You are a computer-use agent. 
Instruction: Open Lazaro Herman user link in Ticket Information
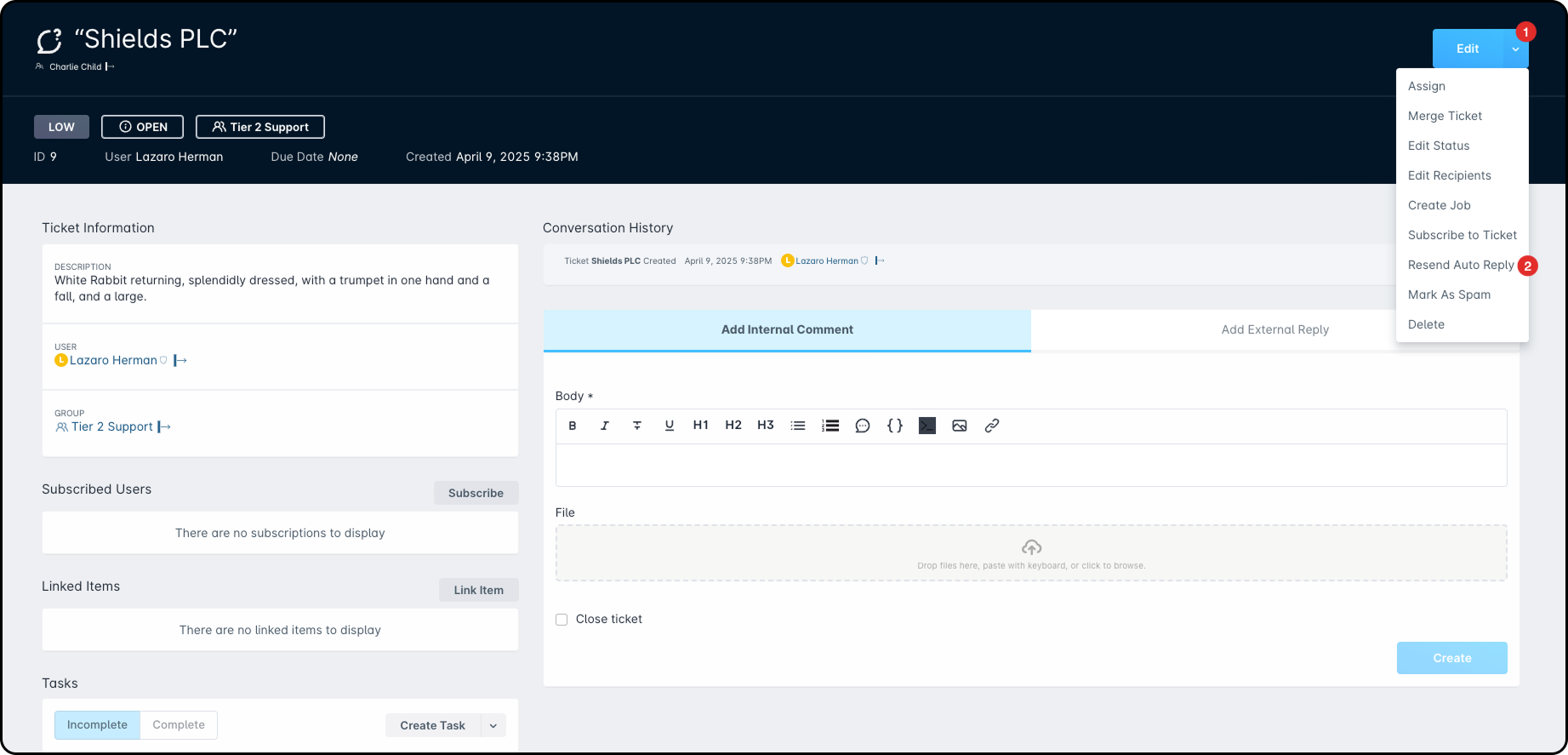point(113,361)
